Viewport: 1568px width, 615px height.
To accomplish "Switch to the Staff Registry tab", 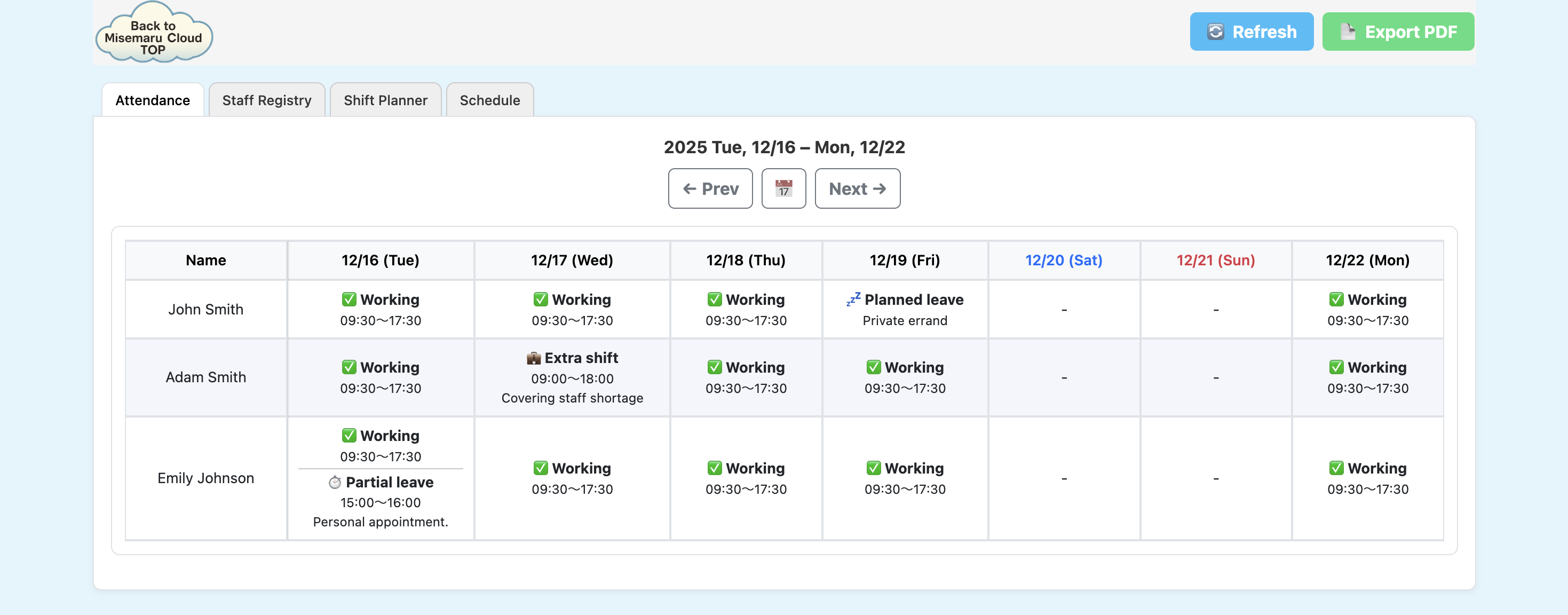I will click(267, 100).
